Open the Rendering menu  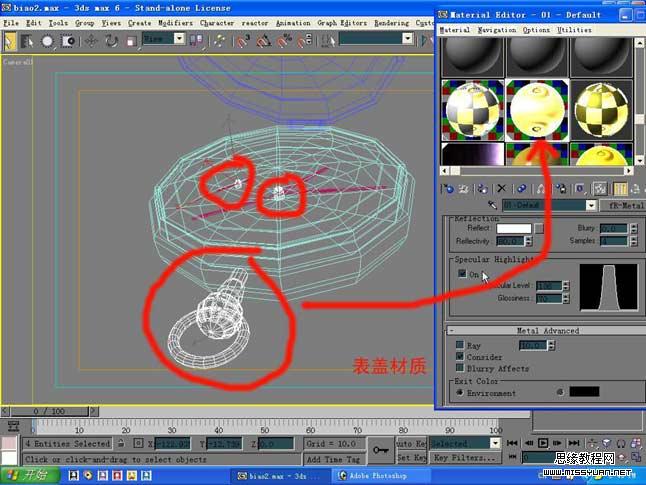click(x=391, y=23)
